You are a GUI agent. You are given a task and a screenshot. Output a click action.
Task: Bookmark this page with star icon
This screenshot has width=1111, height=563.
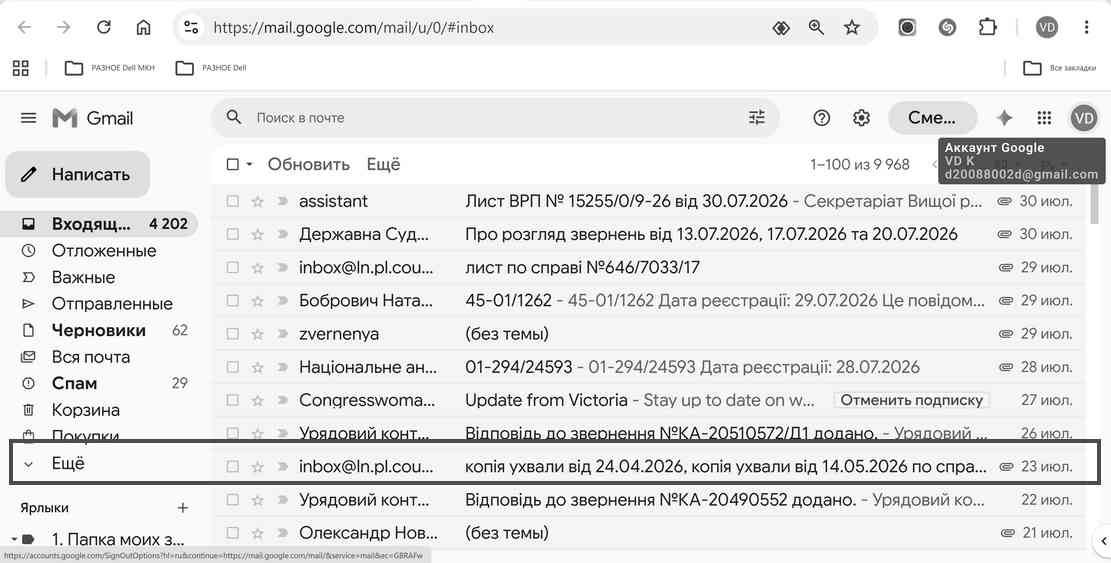pyautogui.click(x=852, y=28)
